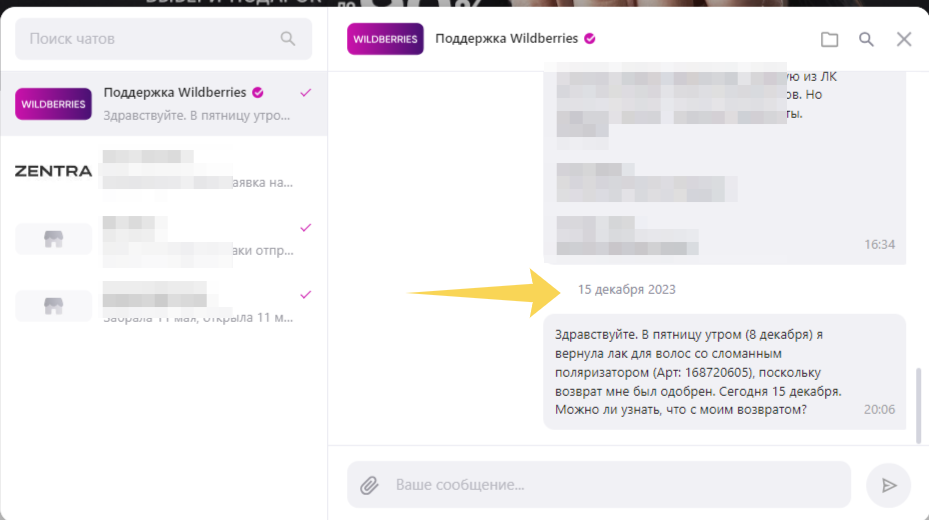The width and height of the screenshot is (929, 520).
Task: Click the message about лак для волос
Action: (725, 372)
